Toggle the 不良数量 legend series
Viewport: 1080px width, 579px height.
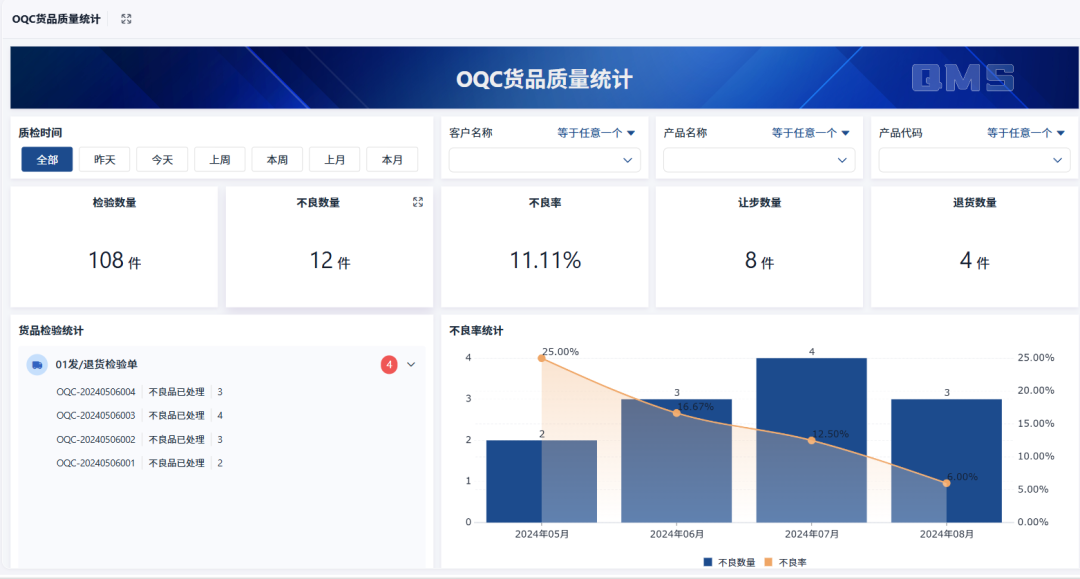point(729,562)
